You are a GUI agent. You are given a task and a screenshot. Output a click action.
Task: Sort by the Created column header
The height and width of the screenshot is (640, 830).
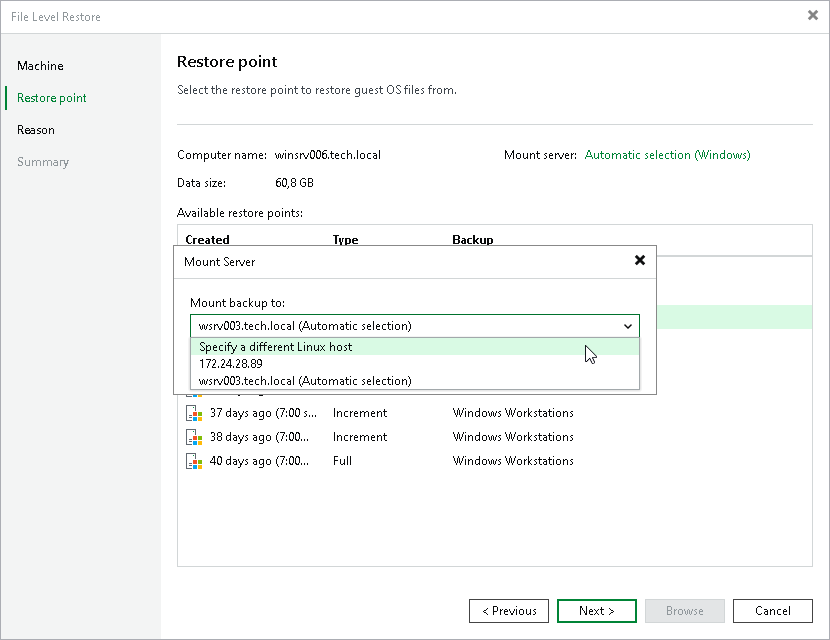coord(207,239)
